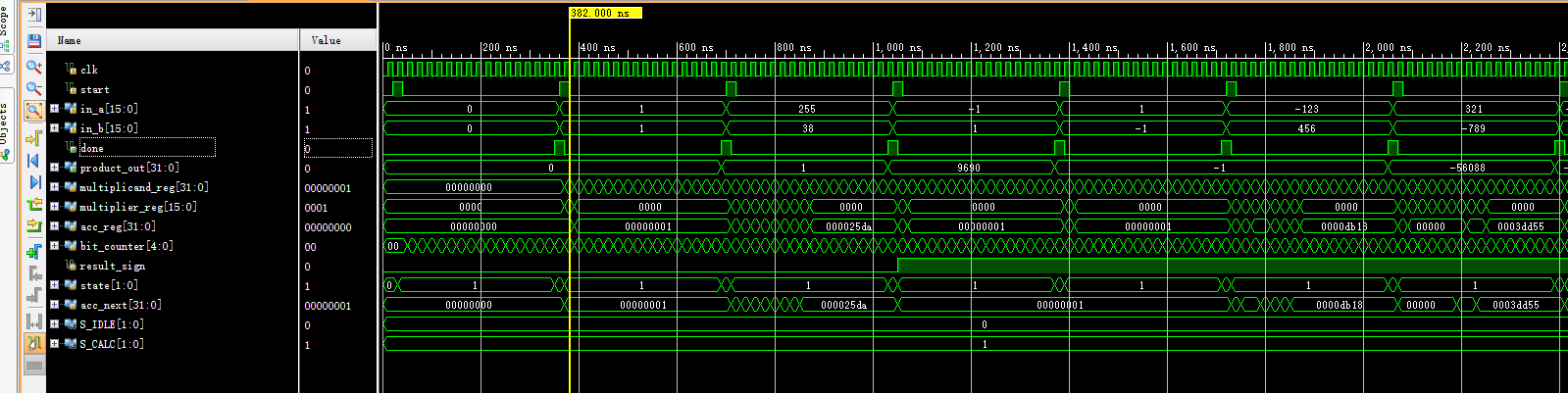
Task: Jump to the last simulation time
Action: pos(34,182)
